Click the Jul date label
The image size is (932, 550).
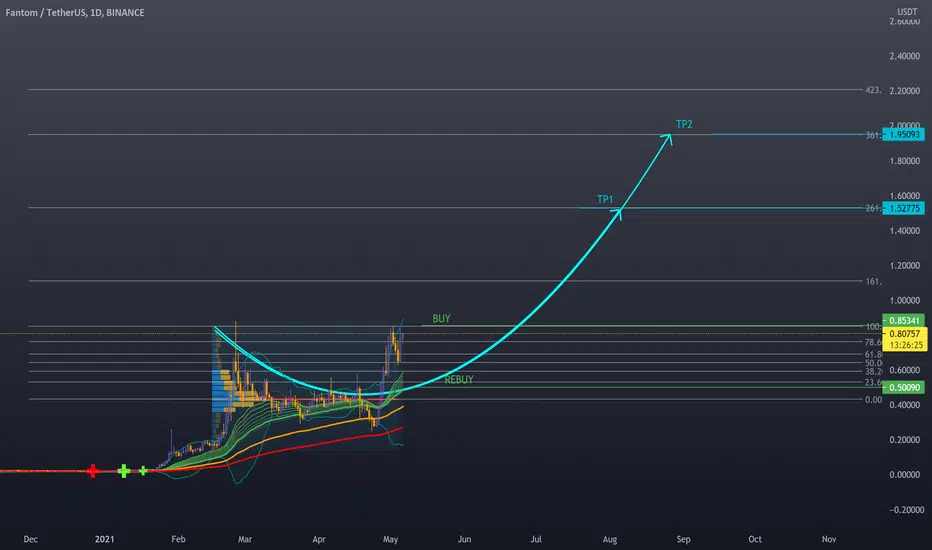[536, 539]
